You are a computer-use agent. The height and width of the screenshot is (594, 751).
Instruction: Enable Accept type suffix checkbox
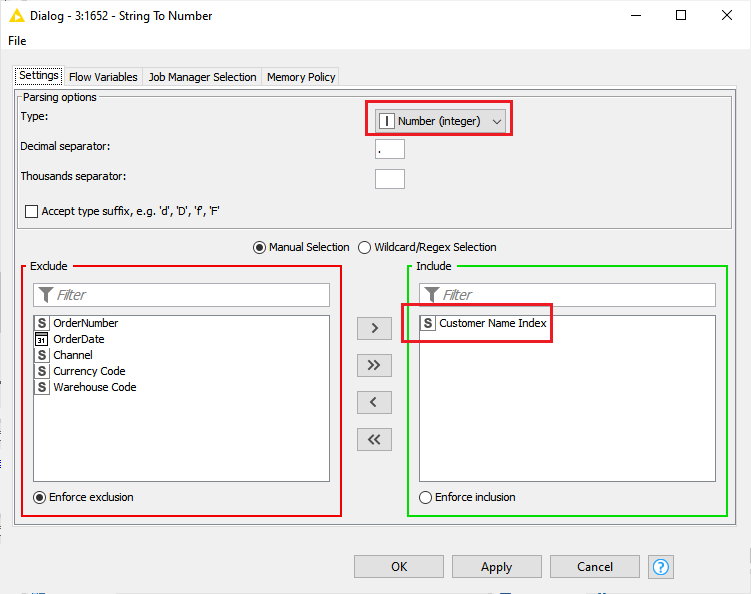click(32, 212)
